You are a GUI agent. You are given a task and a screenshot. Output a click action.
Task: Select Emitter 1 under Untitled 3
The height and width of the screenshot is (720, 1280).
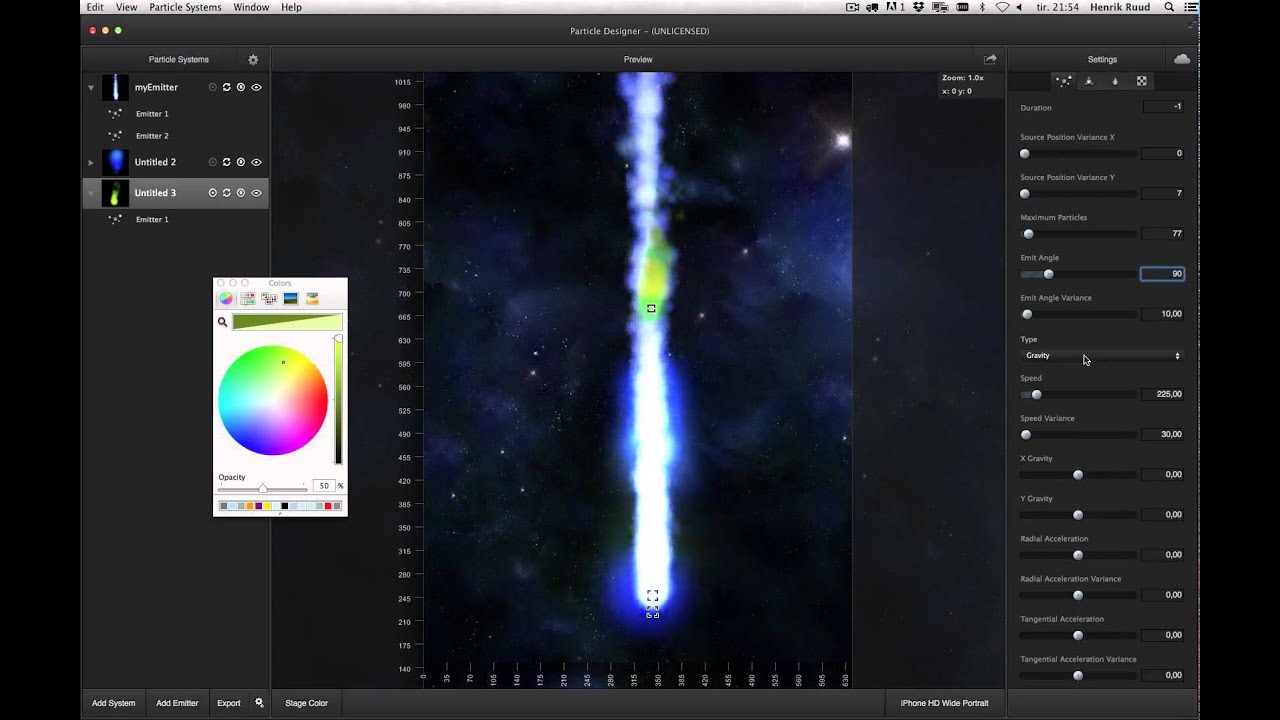point(152,220)
